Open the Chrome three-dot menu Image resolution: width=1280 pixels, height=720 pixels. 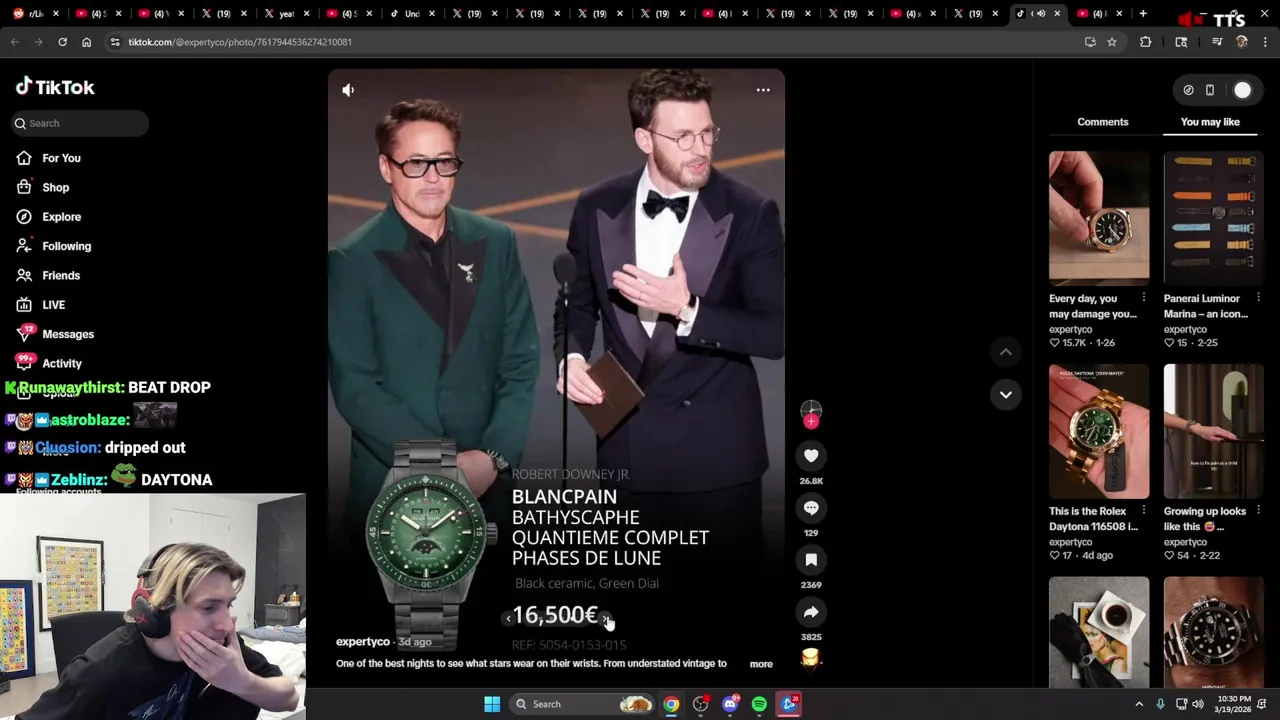[x=1266, y=42]
